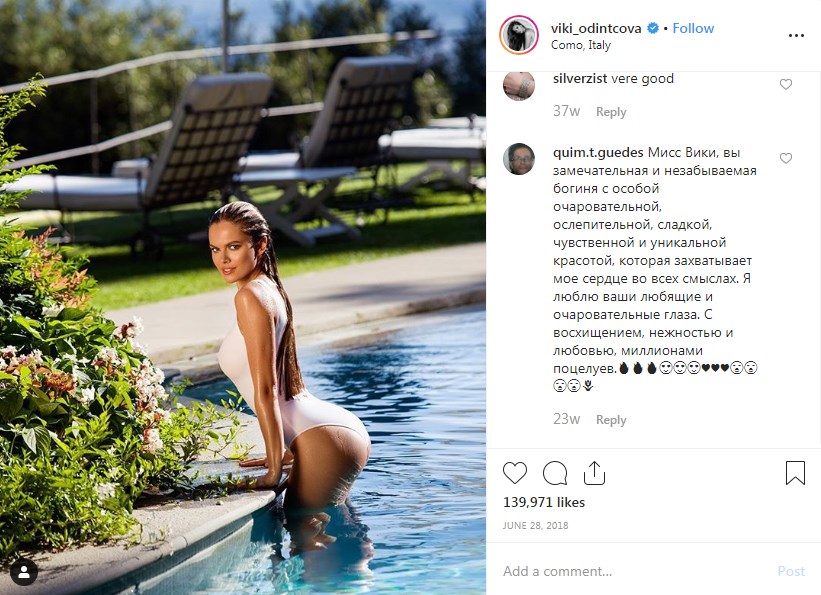Image resolution: width=821 pixels, height=595 pixels.
Task: Like silverzist's comment with its heart
Action: [786, 84]
